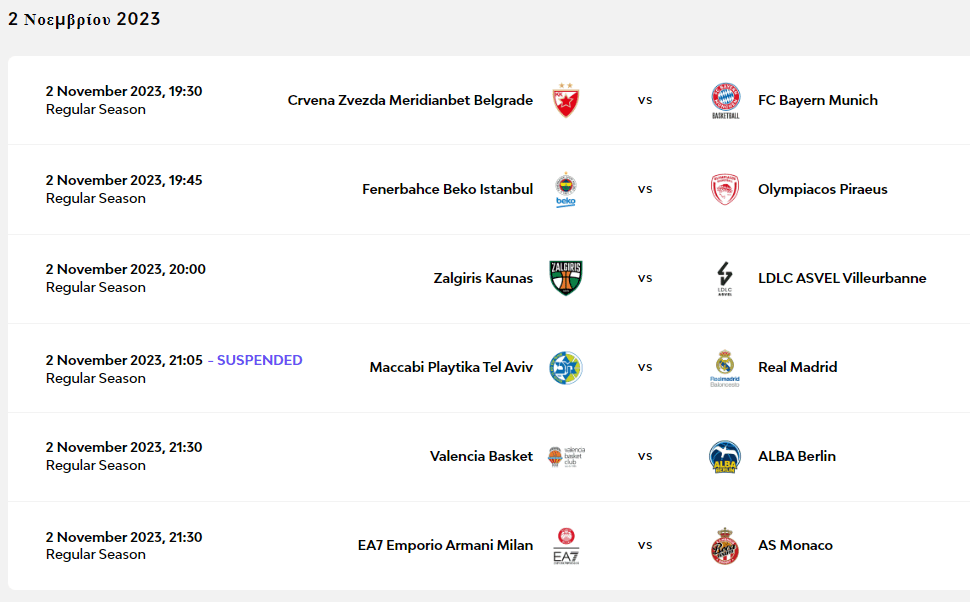Click the LDLC ASVEL team logo
The width and height of the screenshot is (970, 602).
point(725,278)
